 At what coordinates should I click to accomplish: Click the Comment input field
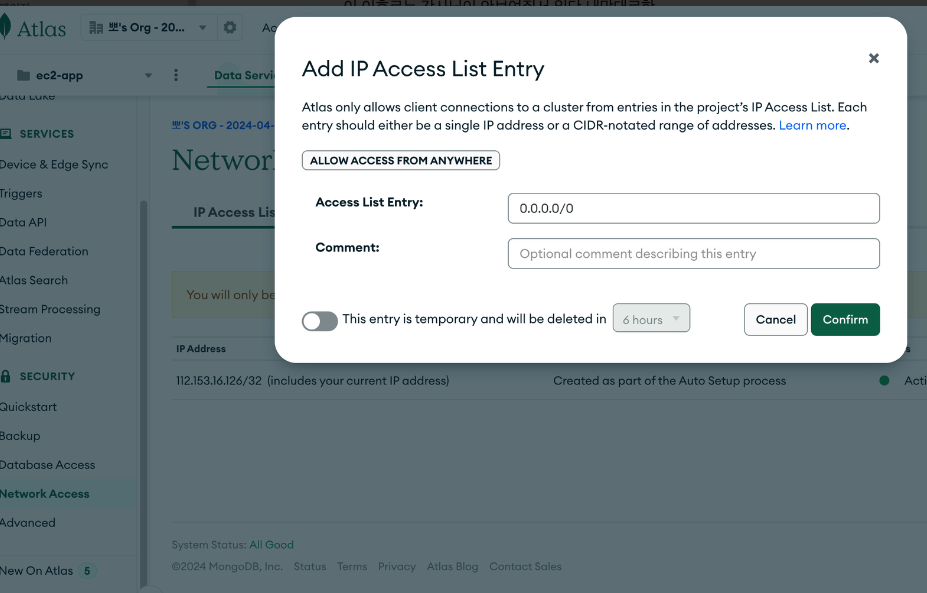[693, 254]
